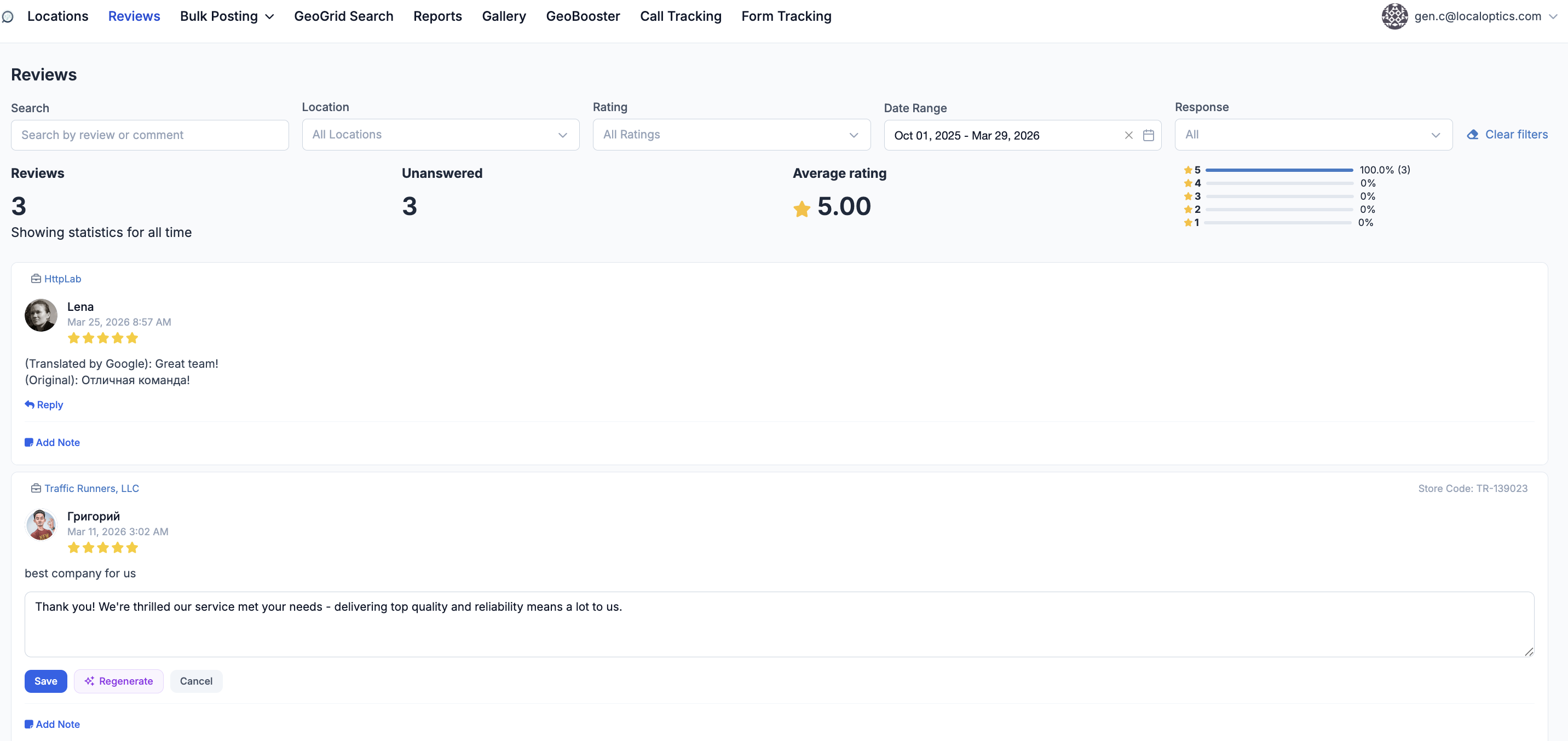Open the Call Tracking tab
The width and height of the screenshot is (1568, 741).
click(x=680, y=16)
